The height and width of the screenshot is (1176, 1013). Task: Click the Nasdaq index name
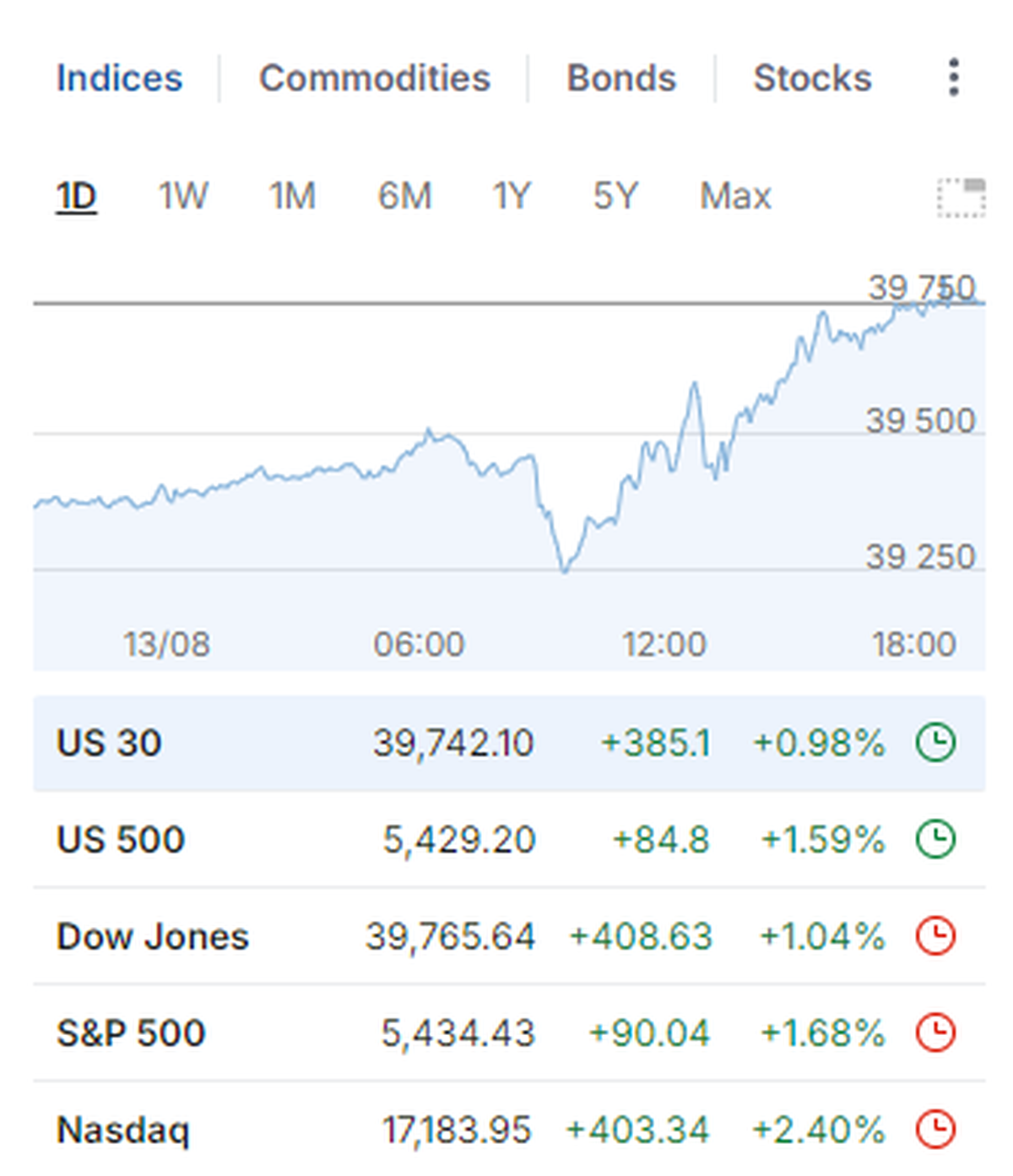[123, 1130]
